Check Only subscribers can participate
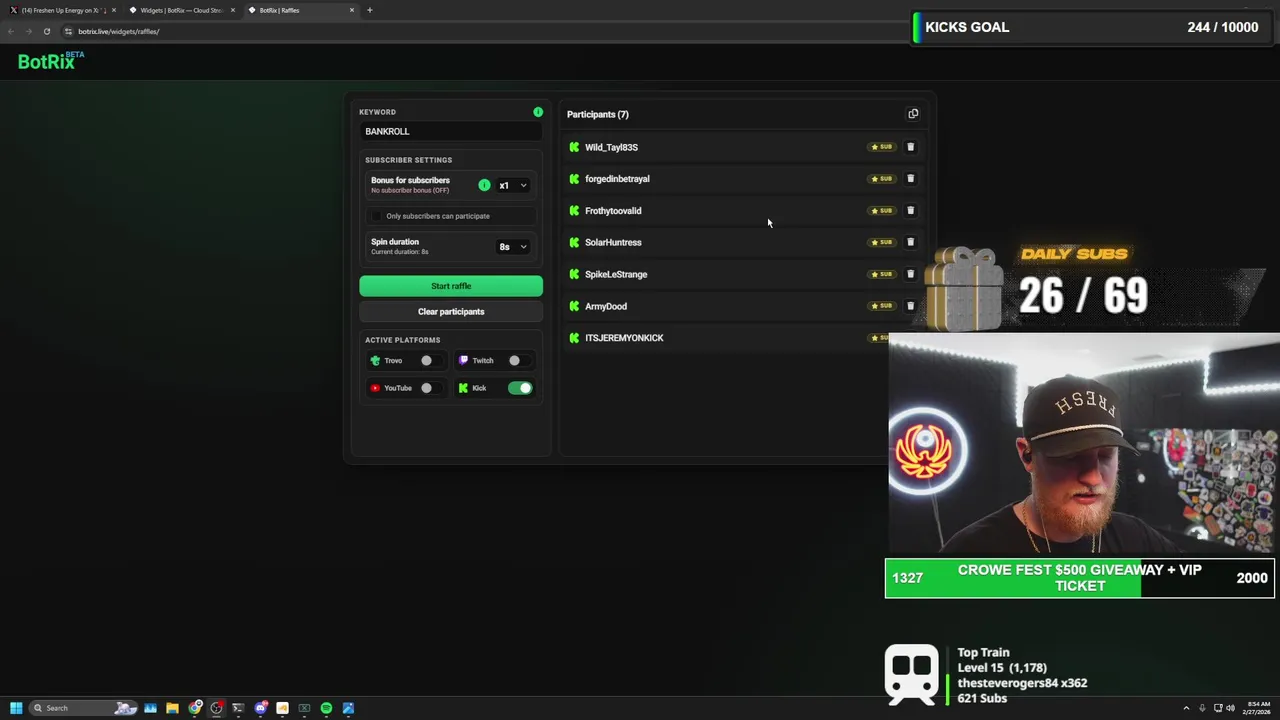Screen dimensions: 1280x720 click(377, 216)
